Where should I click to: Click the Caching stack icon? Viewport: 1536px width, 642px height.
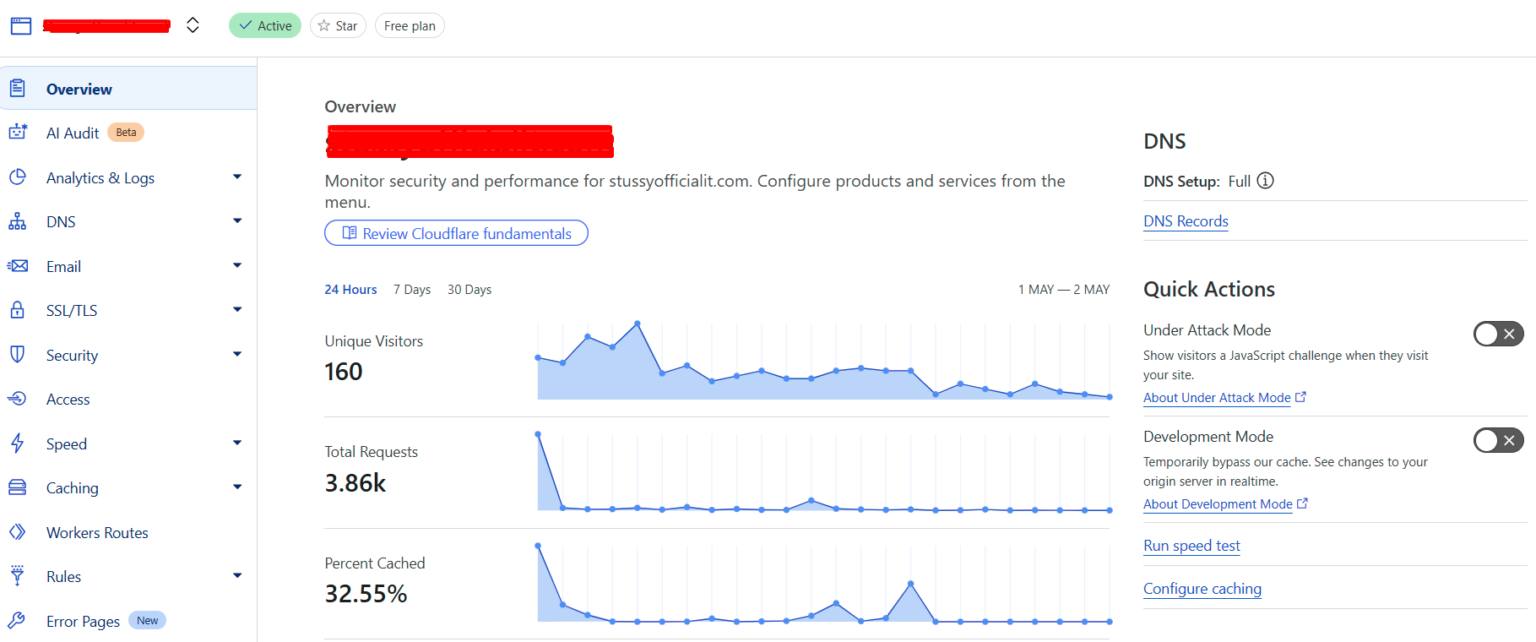tap(19, 487)
